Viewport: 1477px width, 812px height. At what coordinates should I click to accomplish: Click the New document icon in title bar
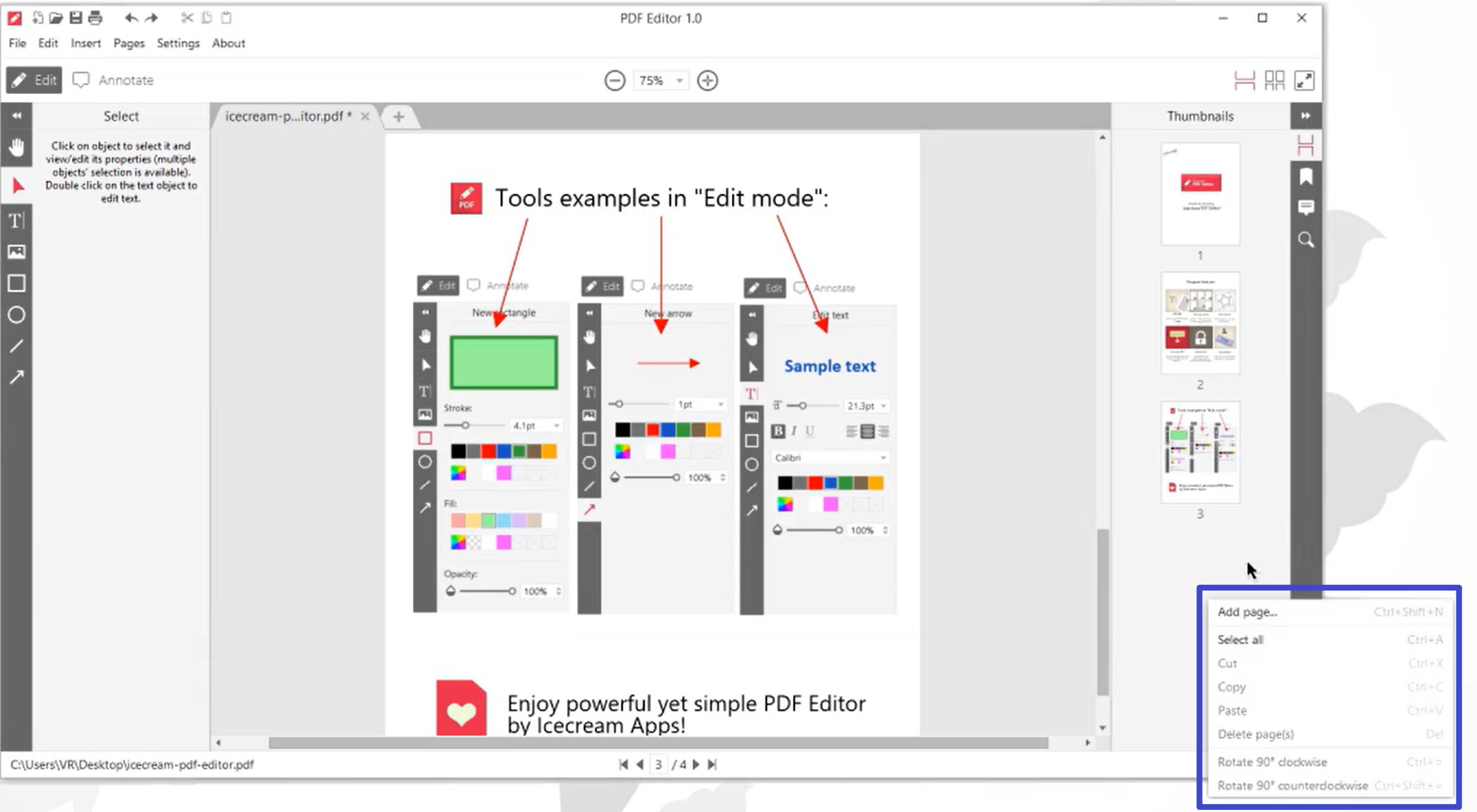tap(38, 18)
